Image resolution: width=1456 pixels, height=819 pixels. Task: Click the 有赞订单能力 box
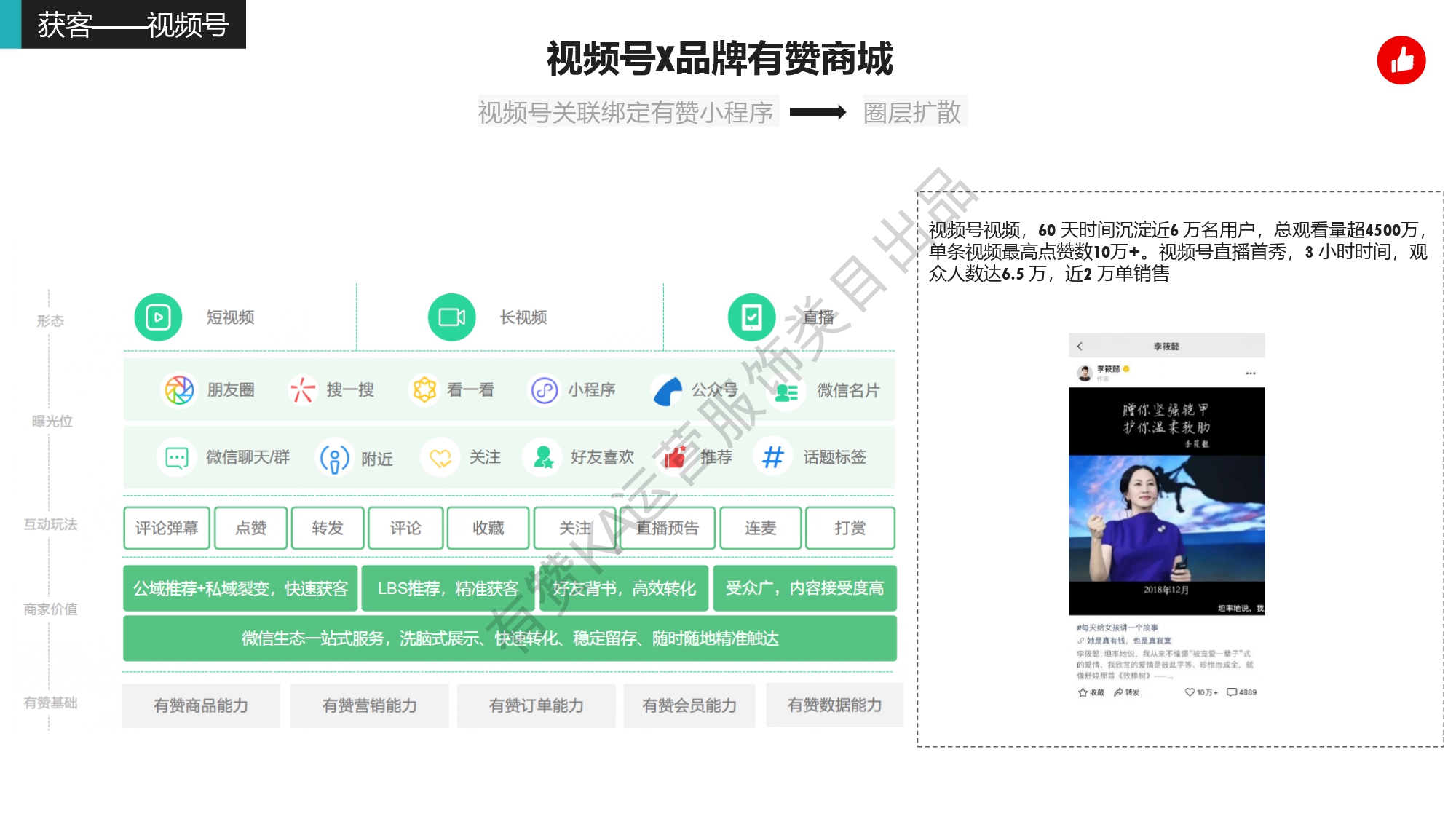(x=537, y=705)
